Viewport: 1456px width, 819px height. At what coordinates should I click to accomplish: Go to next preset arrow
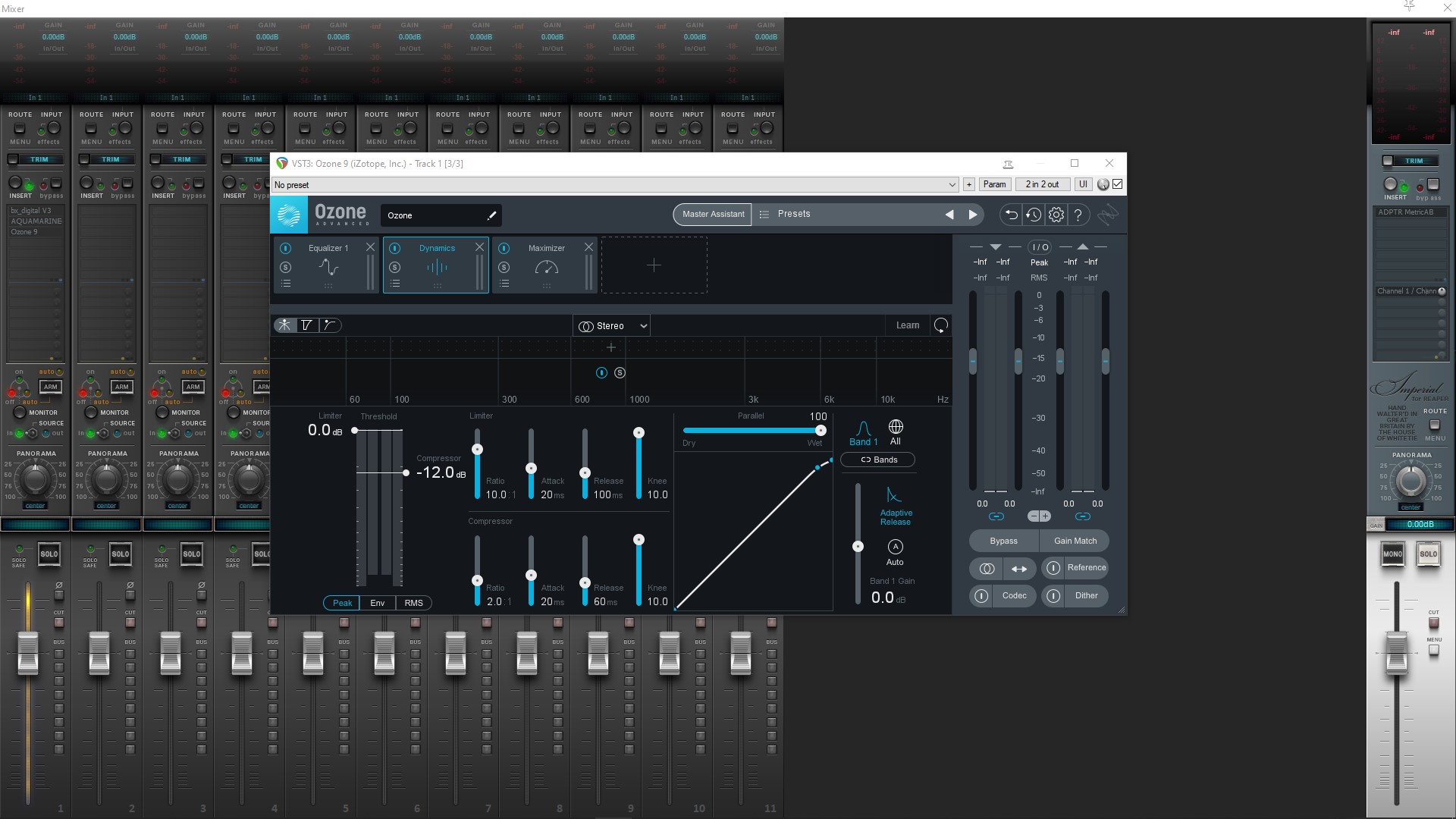[x=973, y=215]
